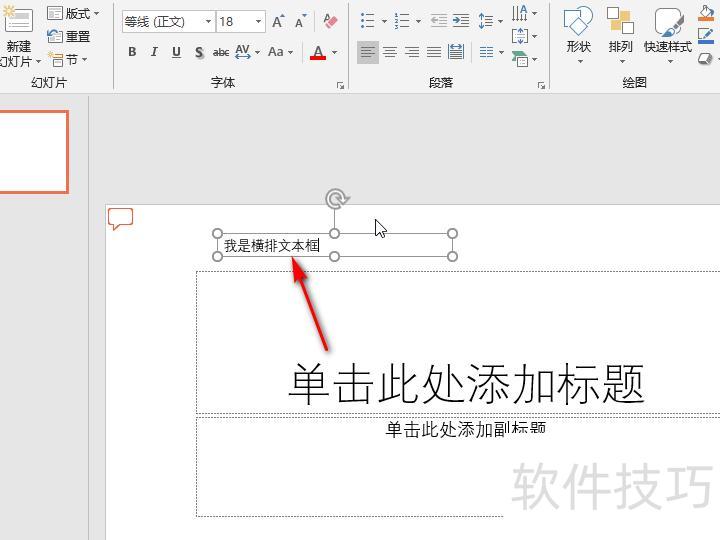
Task: Justify the text
Action: [434, 52]
